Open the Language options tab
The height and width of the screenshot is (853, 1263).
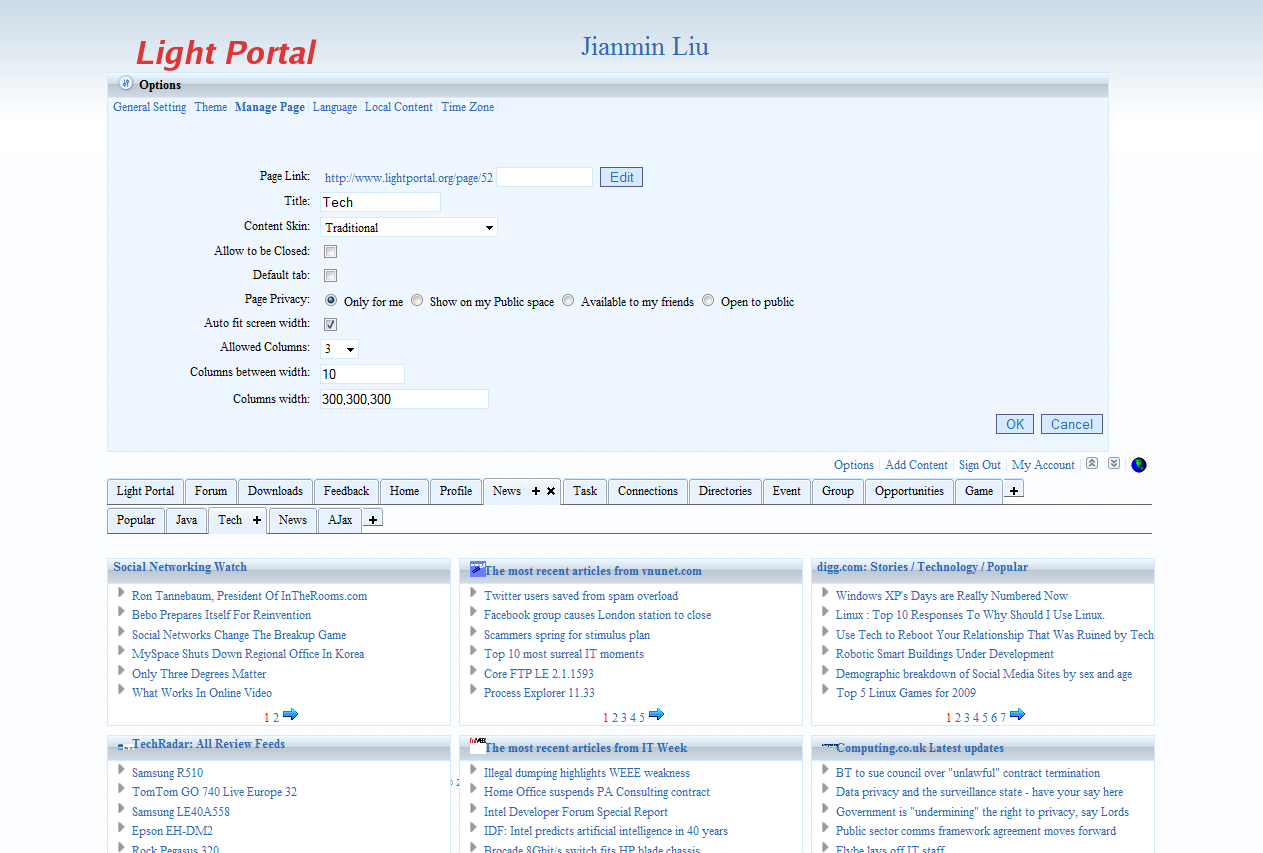click(x=335, y=107)
